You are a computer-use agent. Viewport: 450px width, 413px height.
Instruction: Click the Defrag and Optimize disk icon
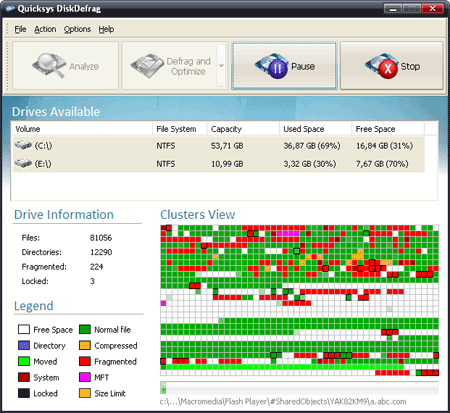[147, 66]
